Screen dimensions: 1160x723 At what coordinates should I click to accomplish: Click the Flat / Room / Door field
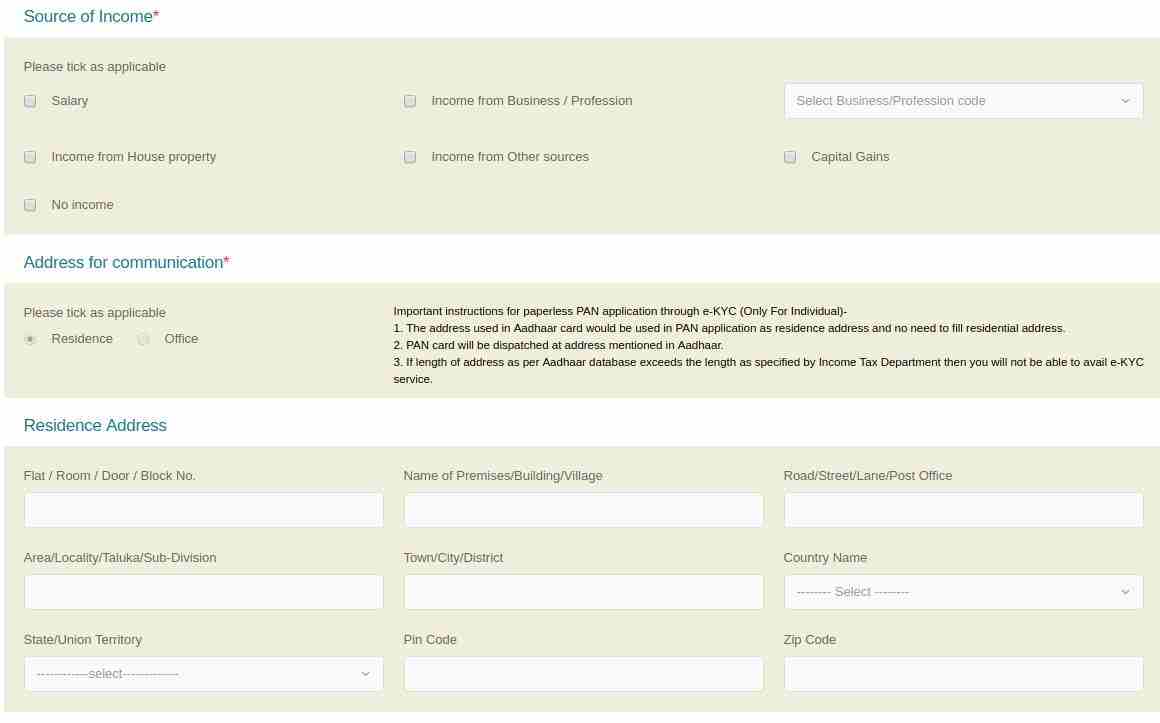(x=203, y=509)
